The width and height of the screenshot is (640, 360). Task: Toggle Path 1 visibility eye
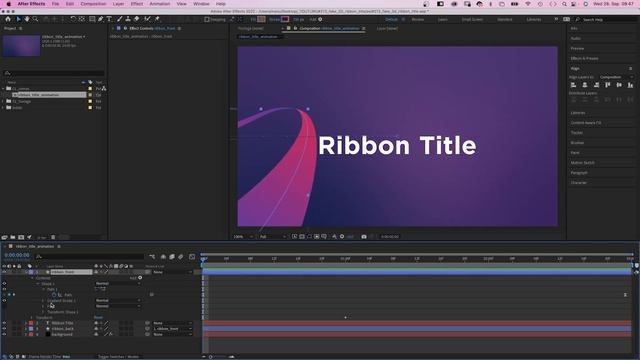tap(4, 289)
